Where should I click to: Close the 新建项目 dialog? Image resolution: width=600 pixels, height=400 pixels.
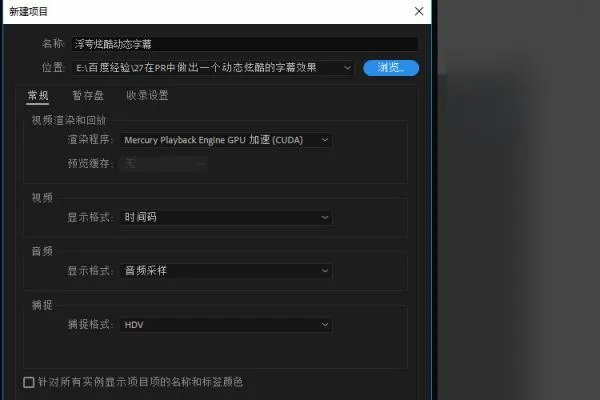pyautogui.click(x=419, y=11)
